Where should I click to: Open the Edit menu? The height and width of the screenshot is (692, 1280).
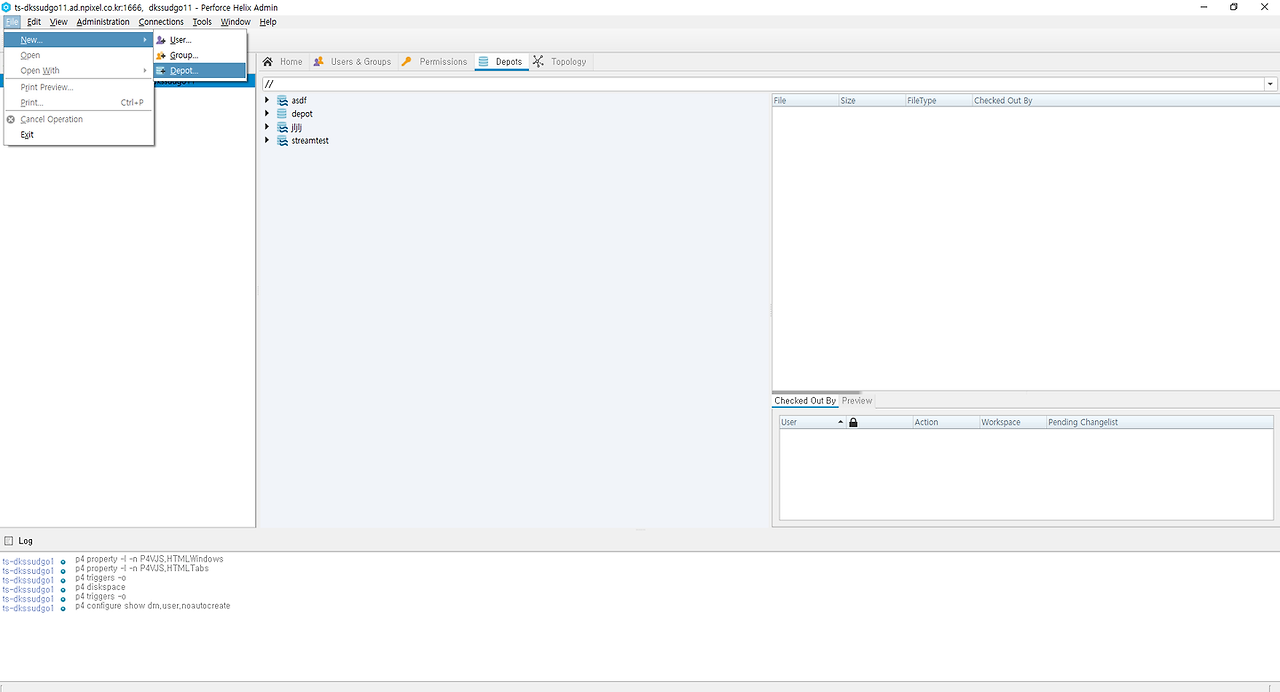click(x=34, y=22)
